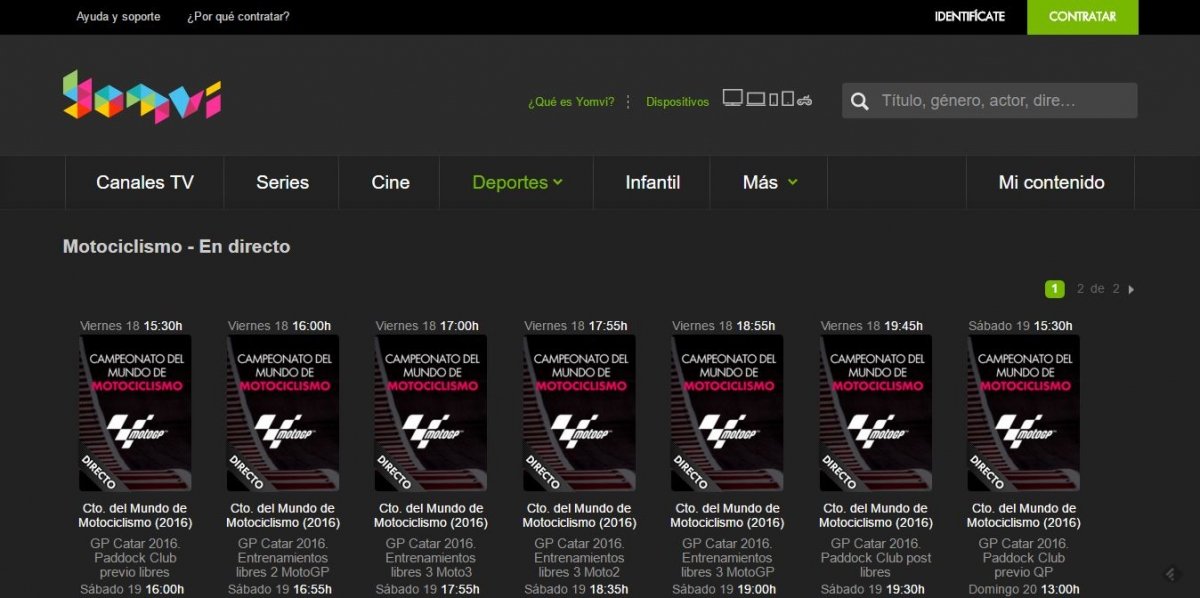The height and width of the screenshot is (598, 1200).
Task: Open the Viernes 18 17:55h MotoGP thumbnail
Action: pos(579,413)
